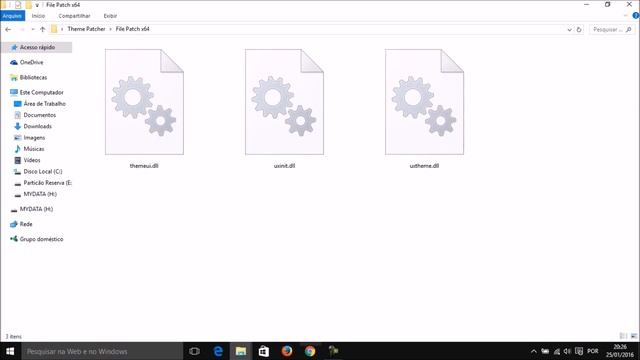Launch Firefox from taskbar

coord(287,351)
